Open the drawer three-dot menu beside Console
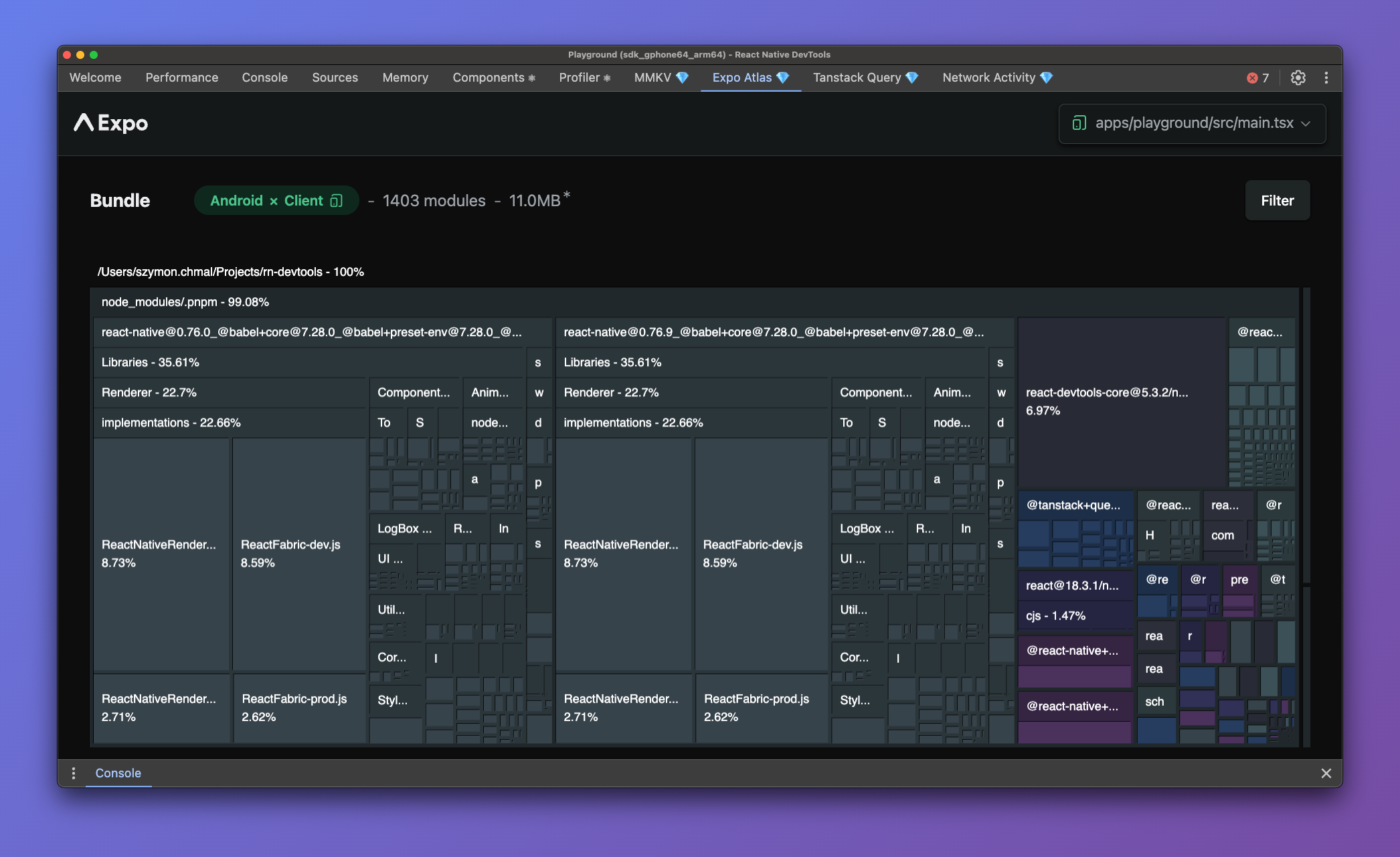1400x857 pixels. tap(74, 773)
